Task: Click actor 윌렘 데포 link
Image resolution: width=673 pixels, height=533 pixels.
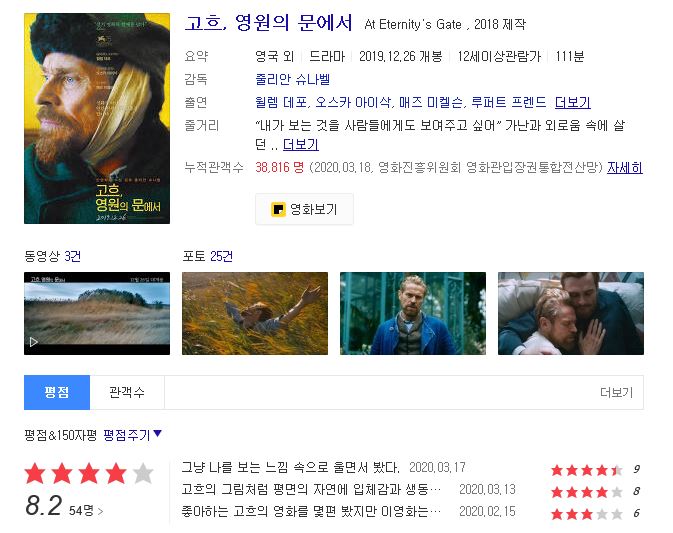Action: pyautogui.click(x=281, y=103)
